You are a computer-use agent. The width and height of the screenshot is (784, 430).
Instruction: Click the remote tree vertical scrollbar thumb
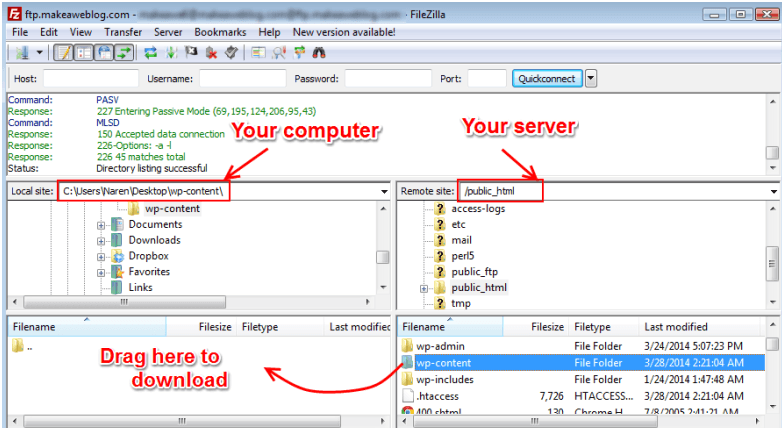(772, 264)
